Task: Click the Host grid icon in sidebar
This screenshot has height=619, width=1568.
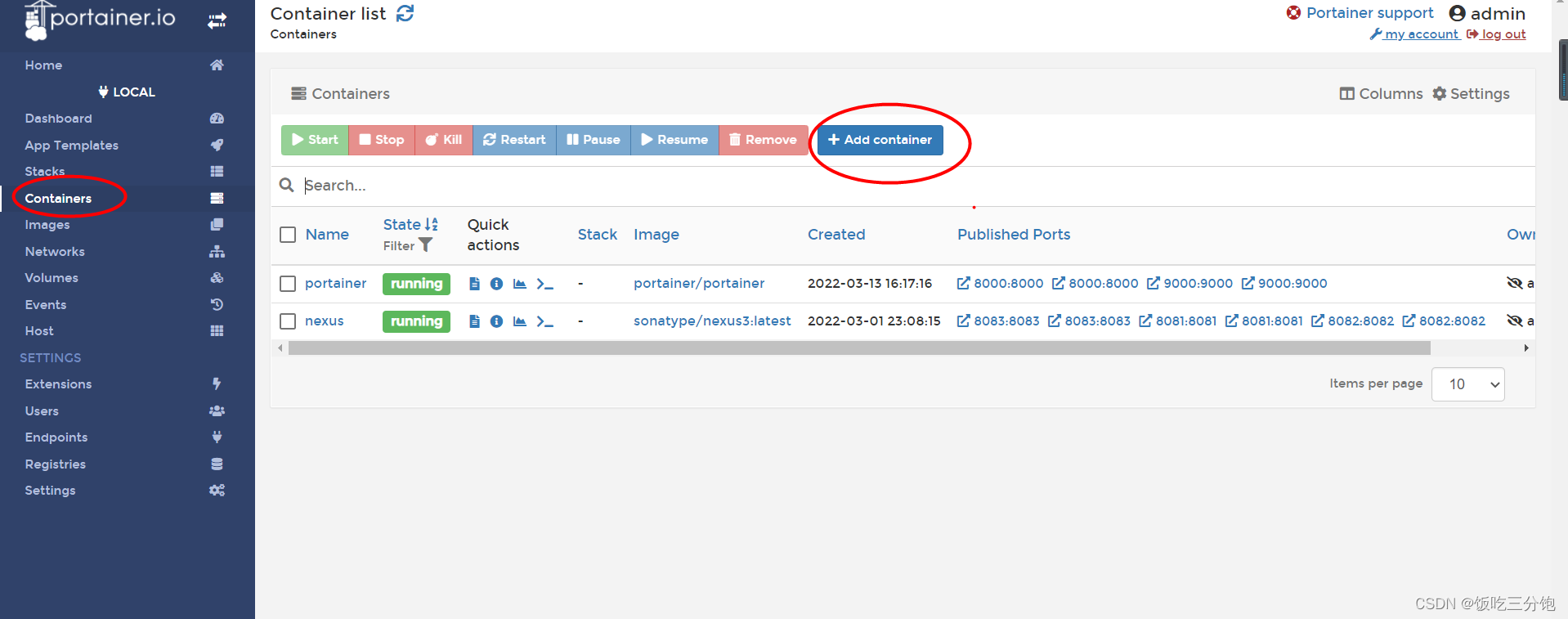Action: pyautogui.click(x=217, y=331)
